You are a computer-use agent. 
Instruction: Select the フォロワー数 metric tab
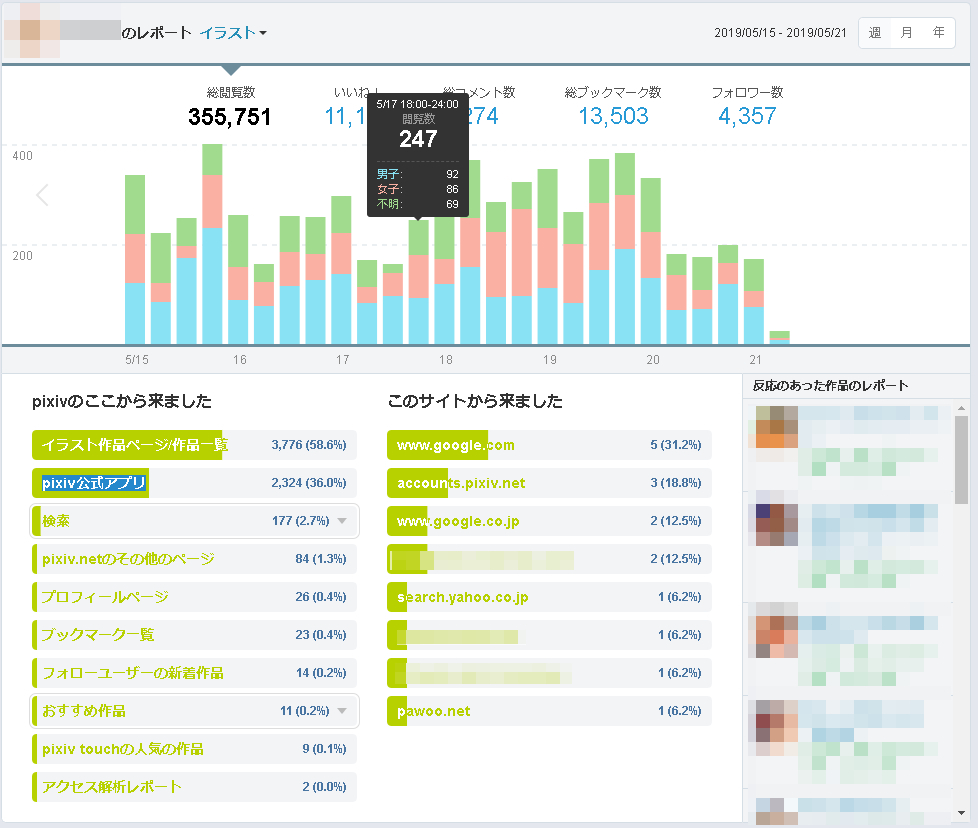pyautogui.click(x=747, y=106)
